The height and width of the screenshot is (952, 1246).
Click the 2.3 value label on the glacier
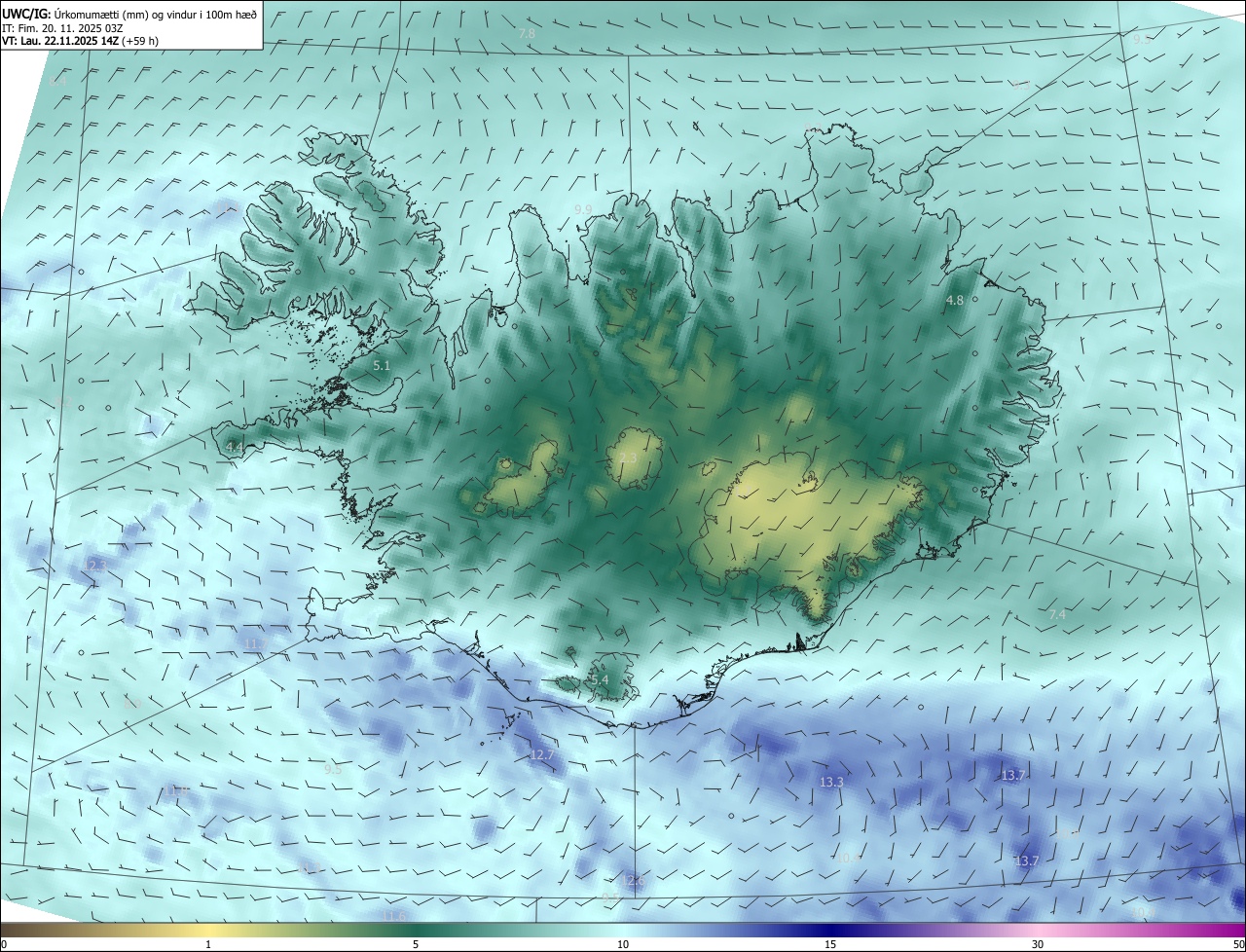[628, 458]
